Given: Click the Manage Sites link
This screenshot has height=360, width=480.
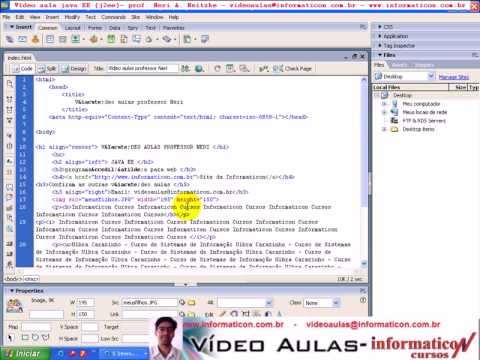Looking at the screenshot, I should point(454,77).
